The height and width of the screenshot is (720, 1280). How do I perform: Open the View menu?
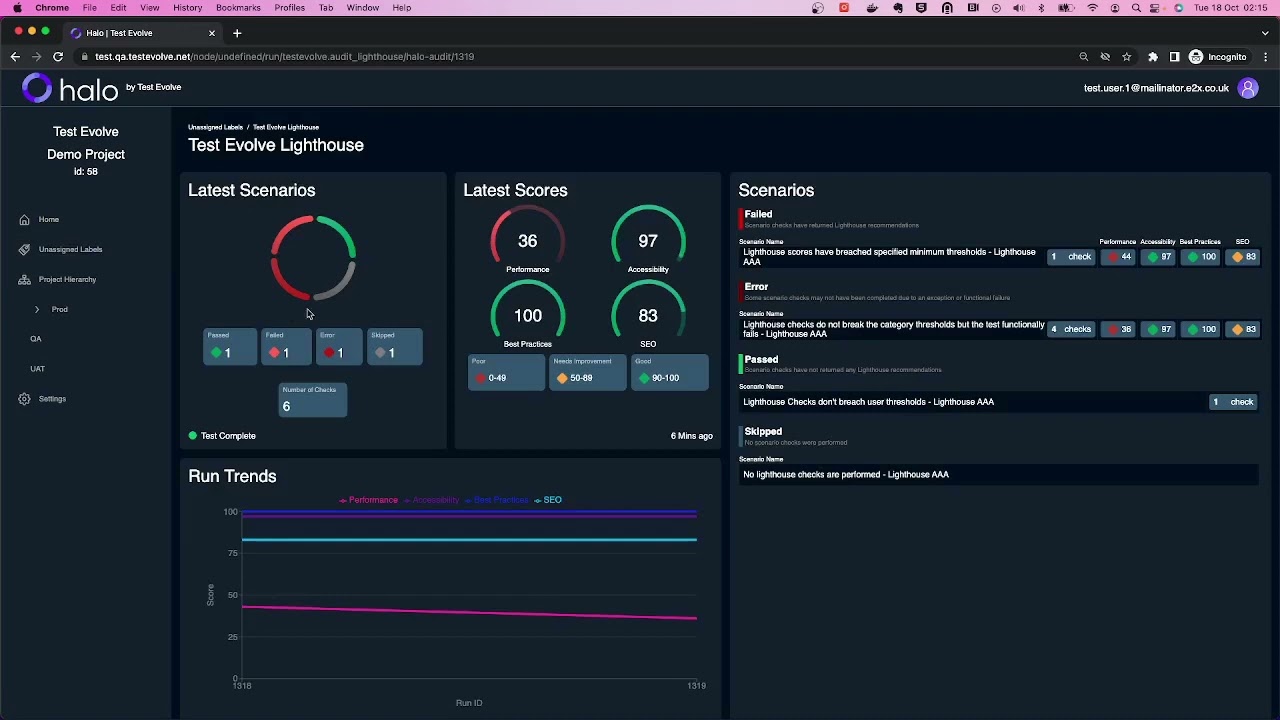[x=149, y=8]
